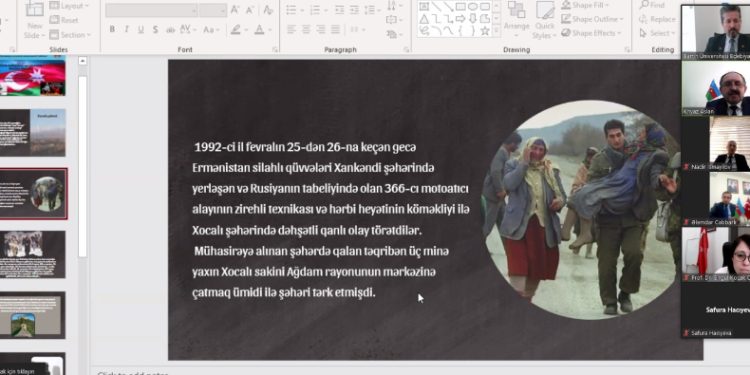Select Text Box shape in gallery

(424, 6)
